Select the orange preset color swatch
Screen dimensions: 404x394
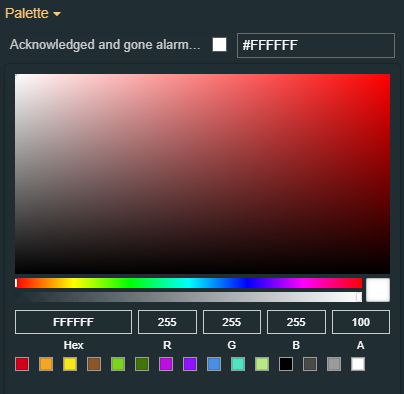pyautogui.click(x=46, y=364)
